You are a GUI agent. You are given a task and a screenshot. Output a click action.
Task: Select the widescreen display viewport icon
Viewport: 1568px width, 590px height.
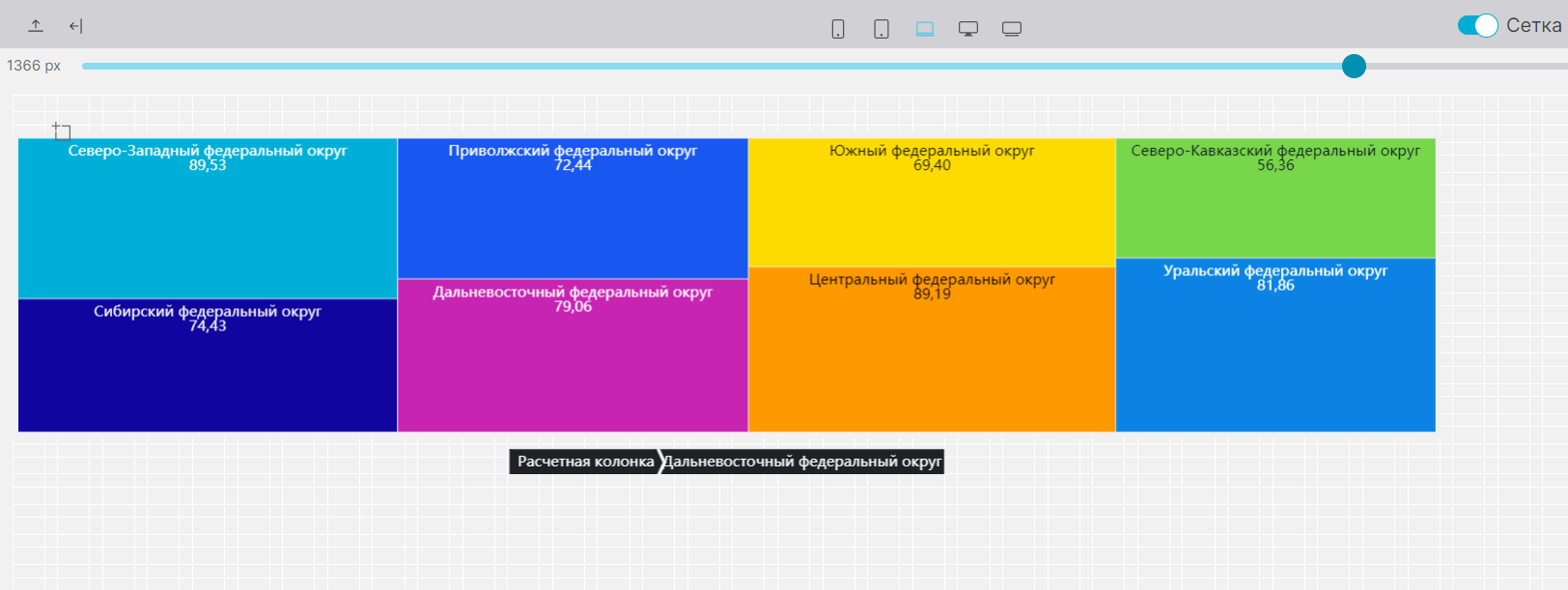1012,29
